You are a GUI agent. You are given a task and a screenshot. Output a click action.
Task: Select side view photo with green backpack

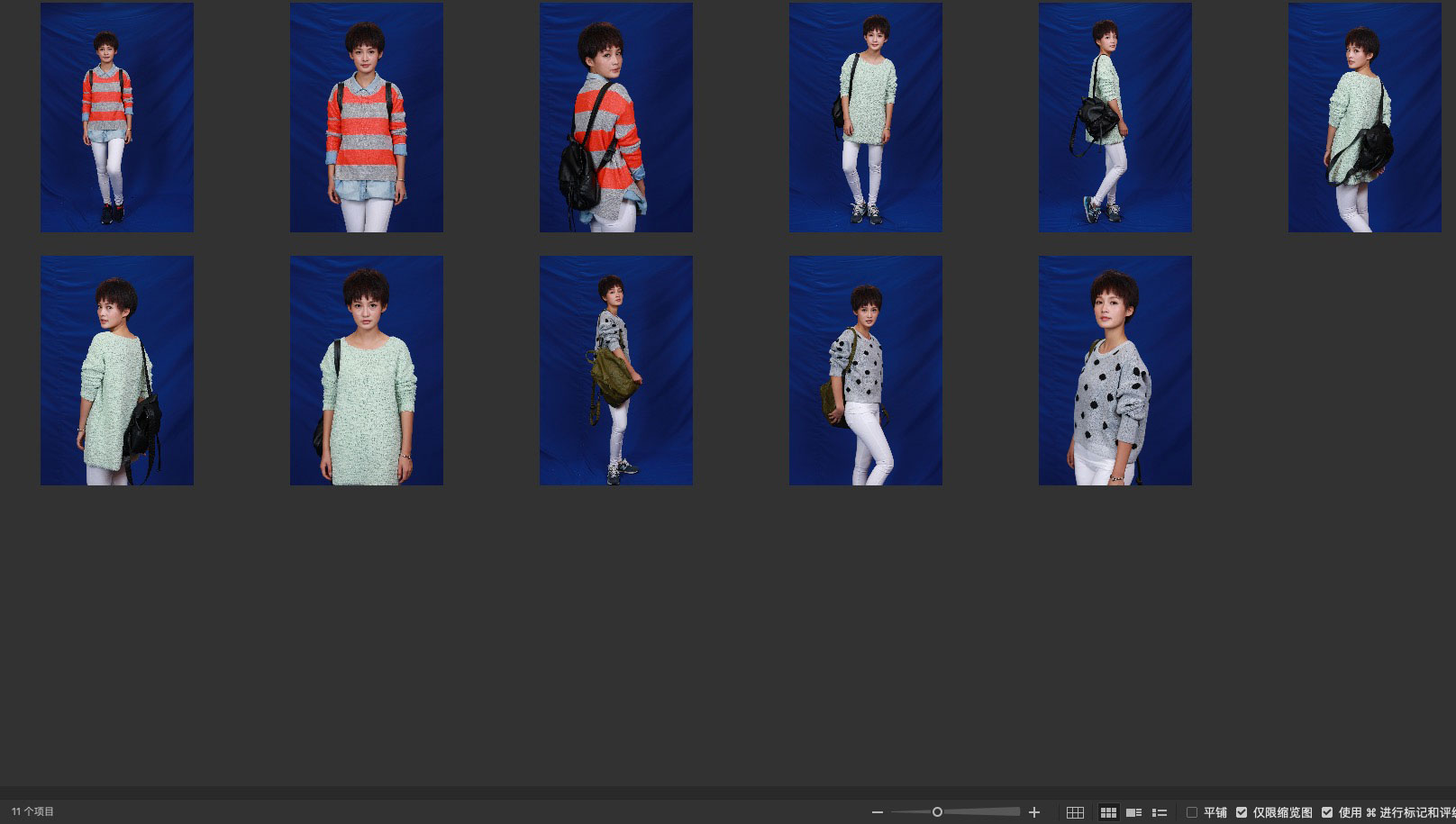coord(616,370)
